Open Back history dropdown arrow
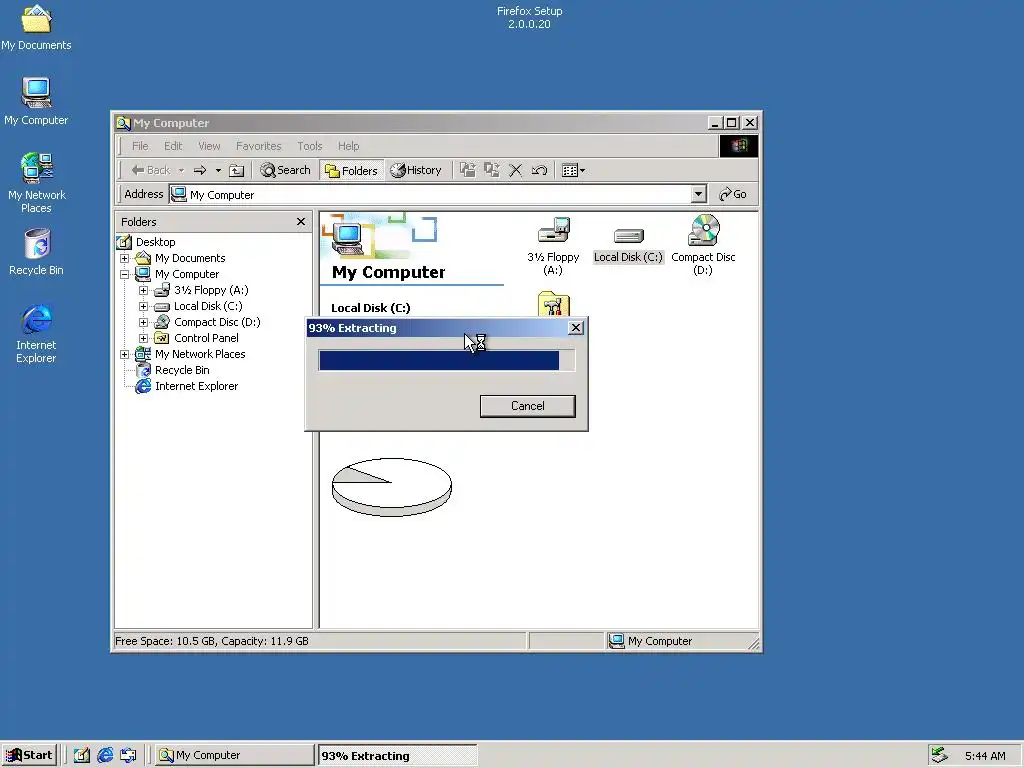The image size is (1024, 768). click(181, 170)
